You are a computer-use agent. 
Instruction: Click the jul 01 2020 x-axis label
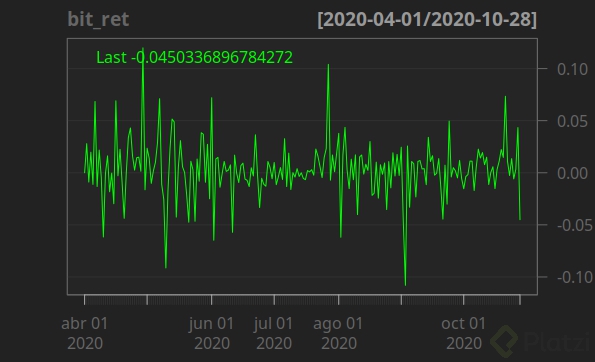tap(274, 334)
